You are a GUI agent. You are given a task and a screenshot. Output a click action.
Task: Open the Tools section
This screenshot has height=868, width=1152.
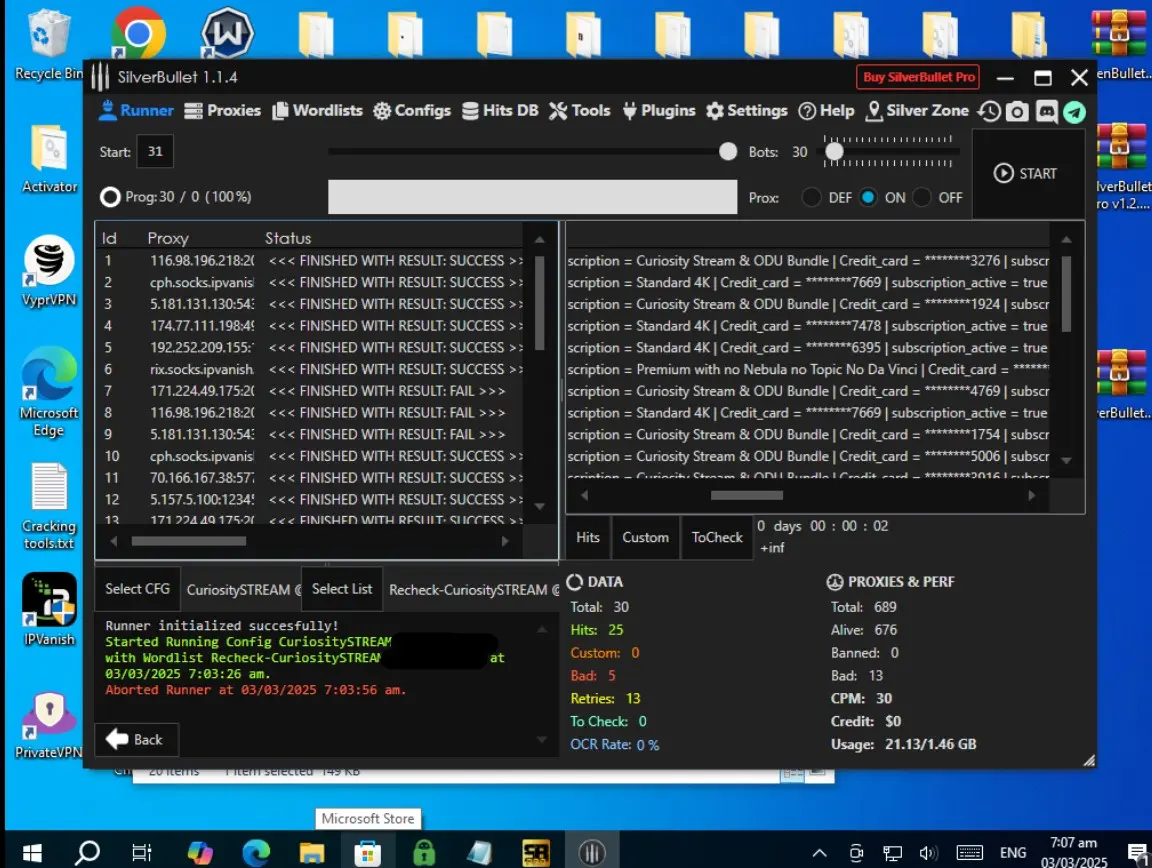pyautogui.click(x=580, y=110)
